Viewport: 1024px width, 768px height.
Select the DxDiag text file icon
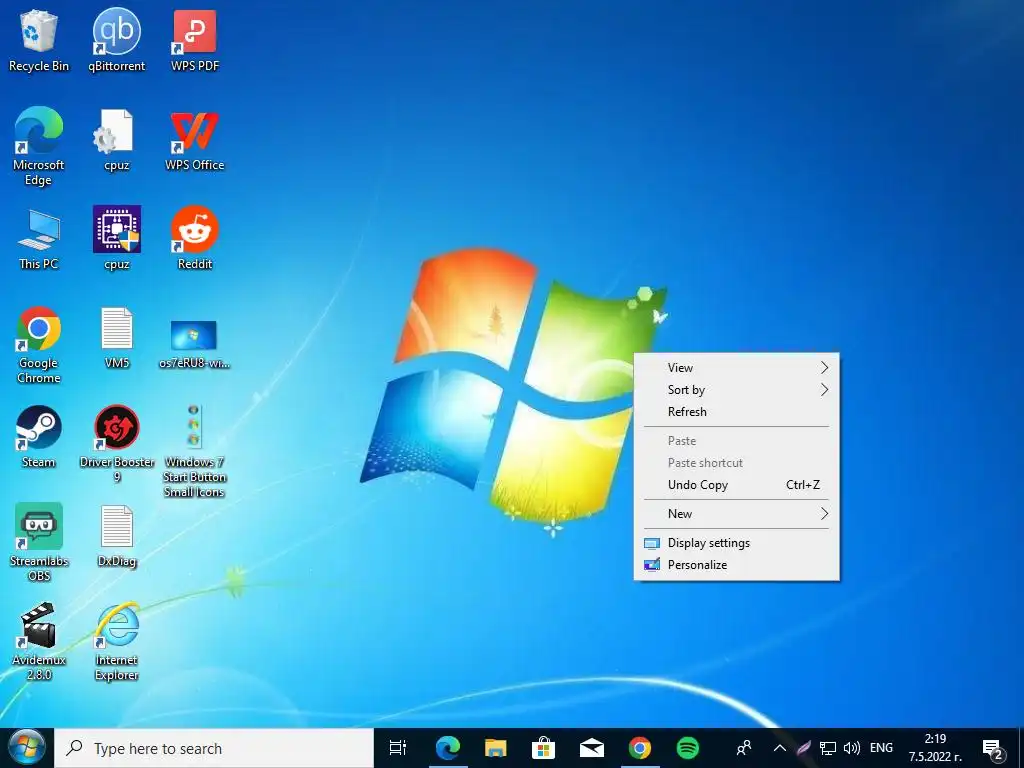point(117,537)
